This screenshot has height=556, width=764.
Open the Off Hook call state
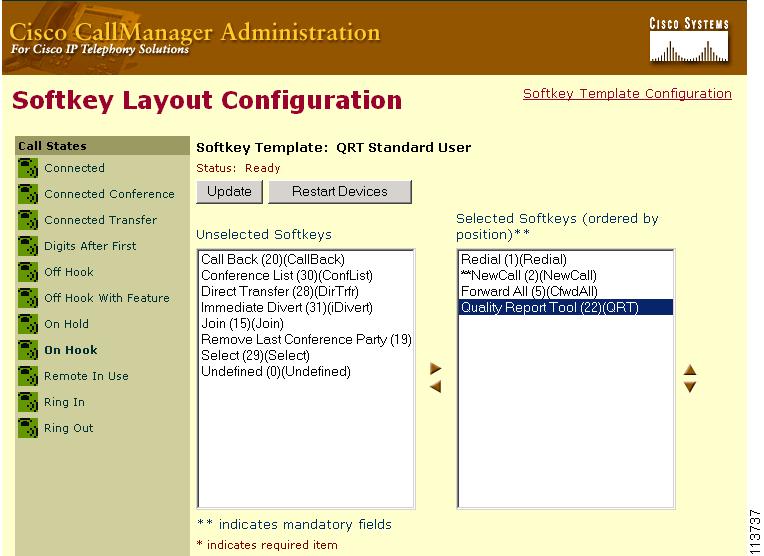[x=69, y=272]
